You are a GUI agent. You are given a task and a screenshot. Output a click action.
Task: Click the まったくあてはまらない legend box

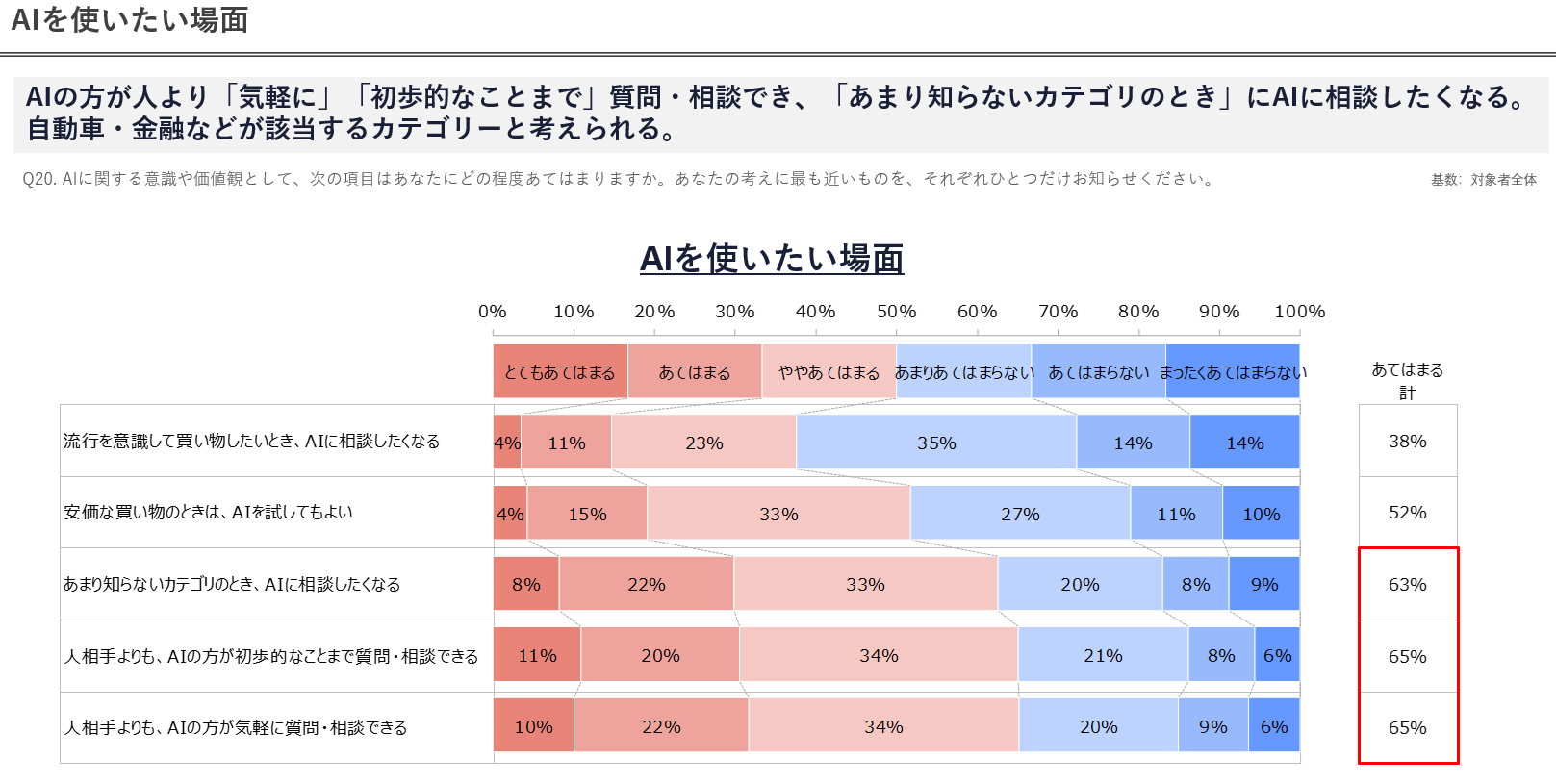pos(1233,372)
